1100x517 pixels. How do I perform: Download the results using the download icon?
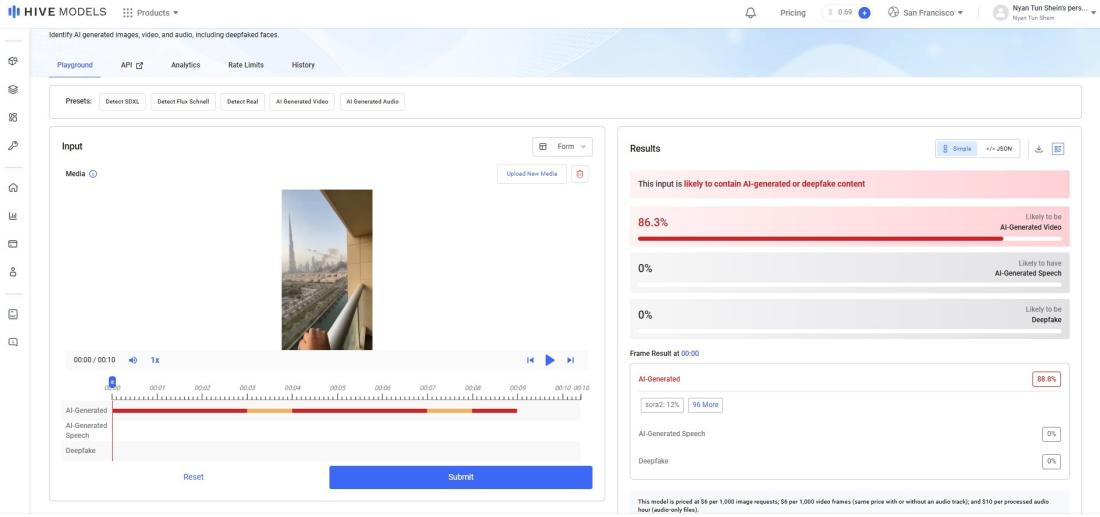click(1038, 149)
